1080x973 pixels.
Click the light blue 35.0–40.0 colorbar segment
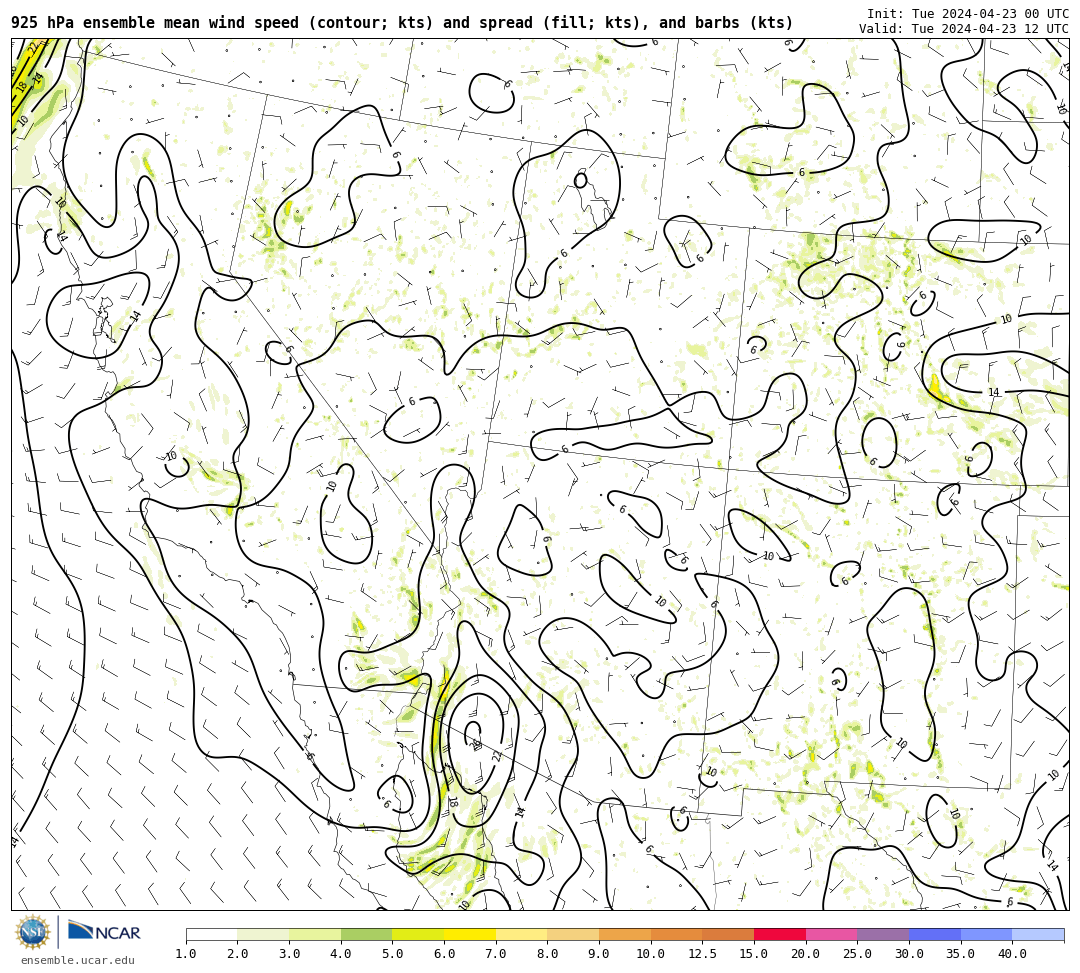click(986, 934)
